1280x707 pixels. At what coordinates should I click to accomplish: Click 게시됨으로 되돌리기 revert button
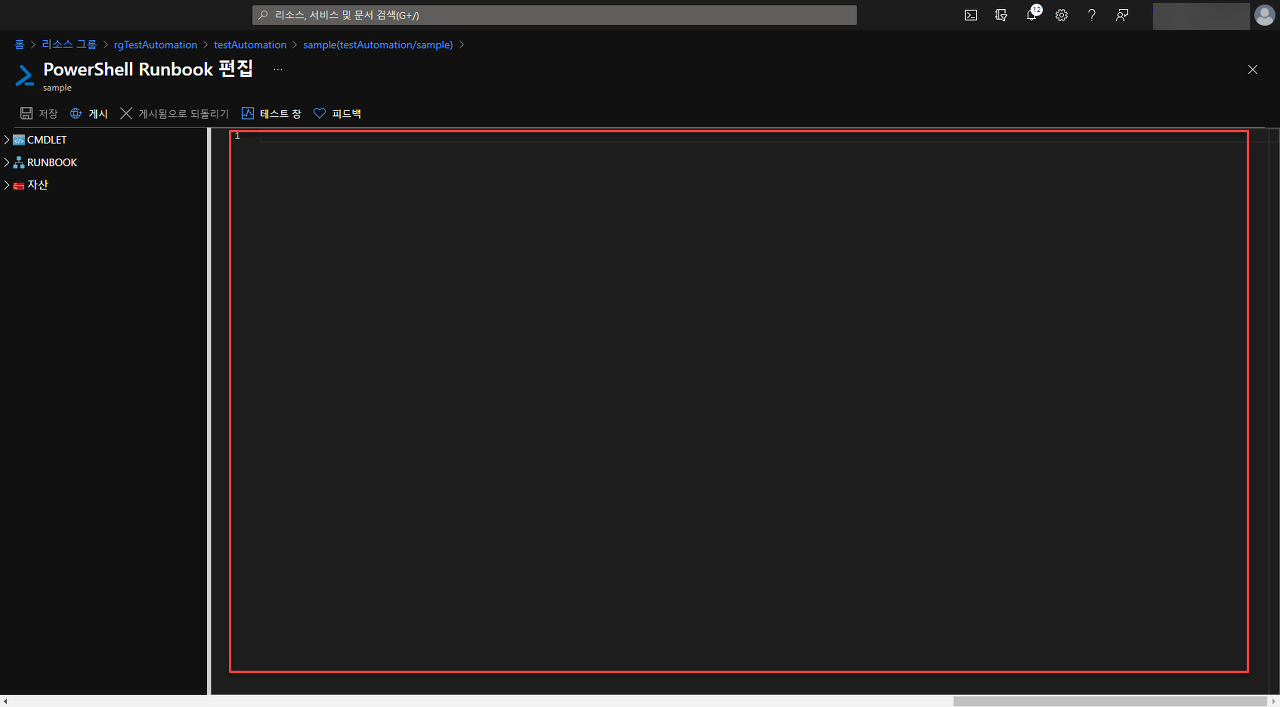coord(174,114)
